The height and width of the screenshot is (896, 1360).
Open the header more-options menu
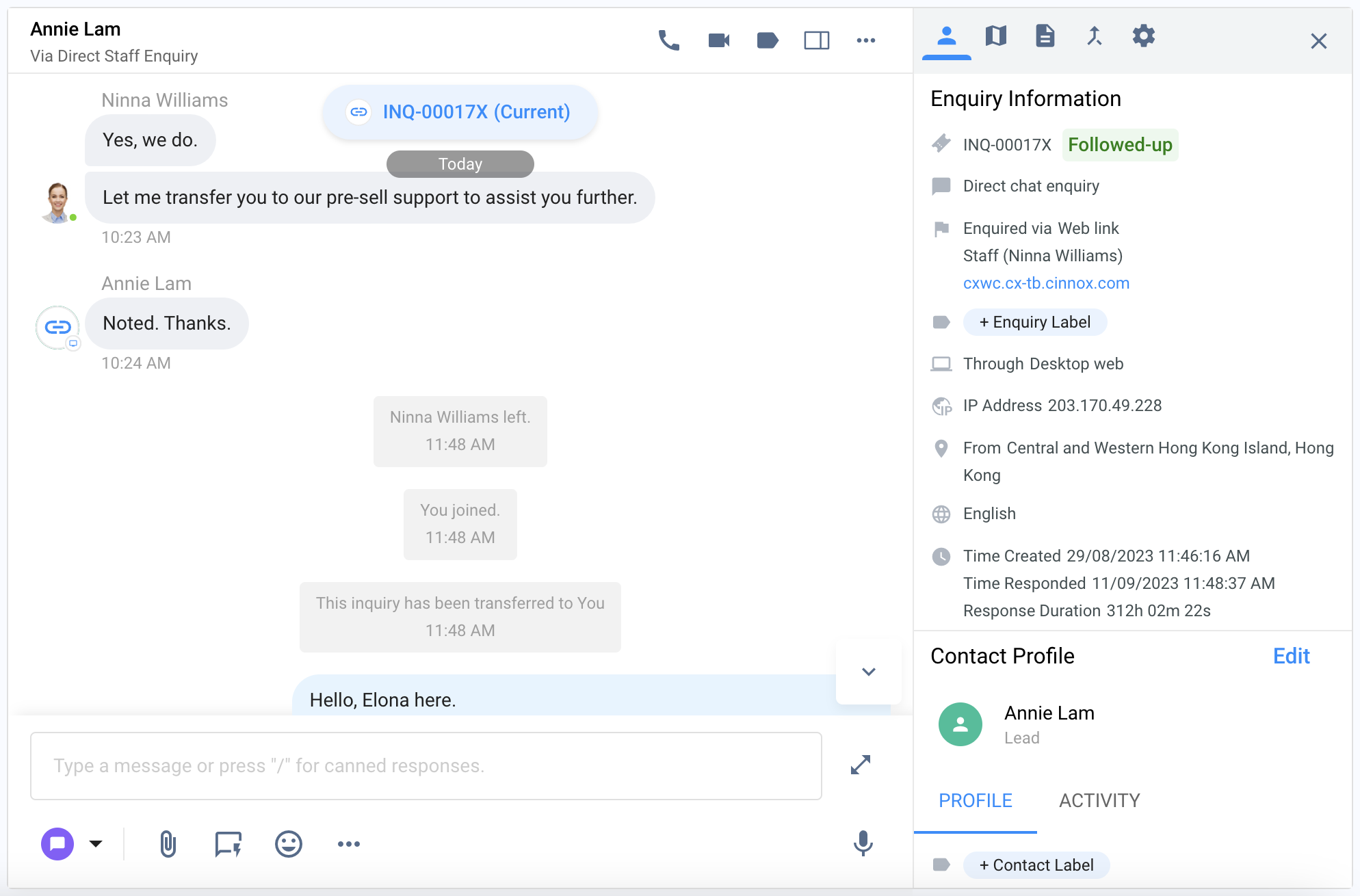pyautogui.click(x=865, y=40)
